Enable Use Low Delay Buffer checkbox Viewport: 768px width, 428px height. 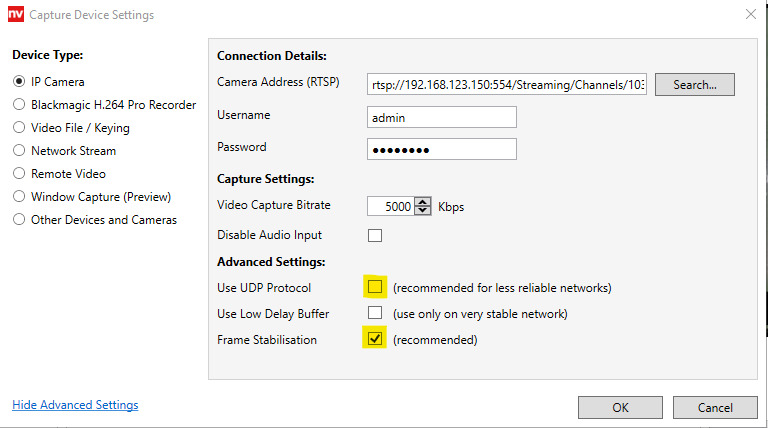click(x=375, y=313)
